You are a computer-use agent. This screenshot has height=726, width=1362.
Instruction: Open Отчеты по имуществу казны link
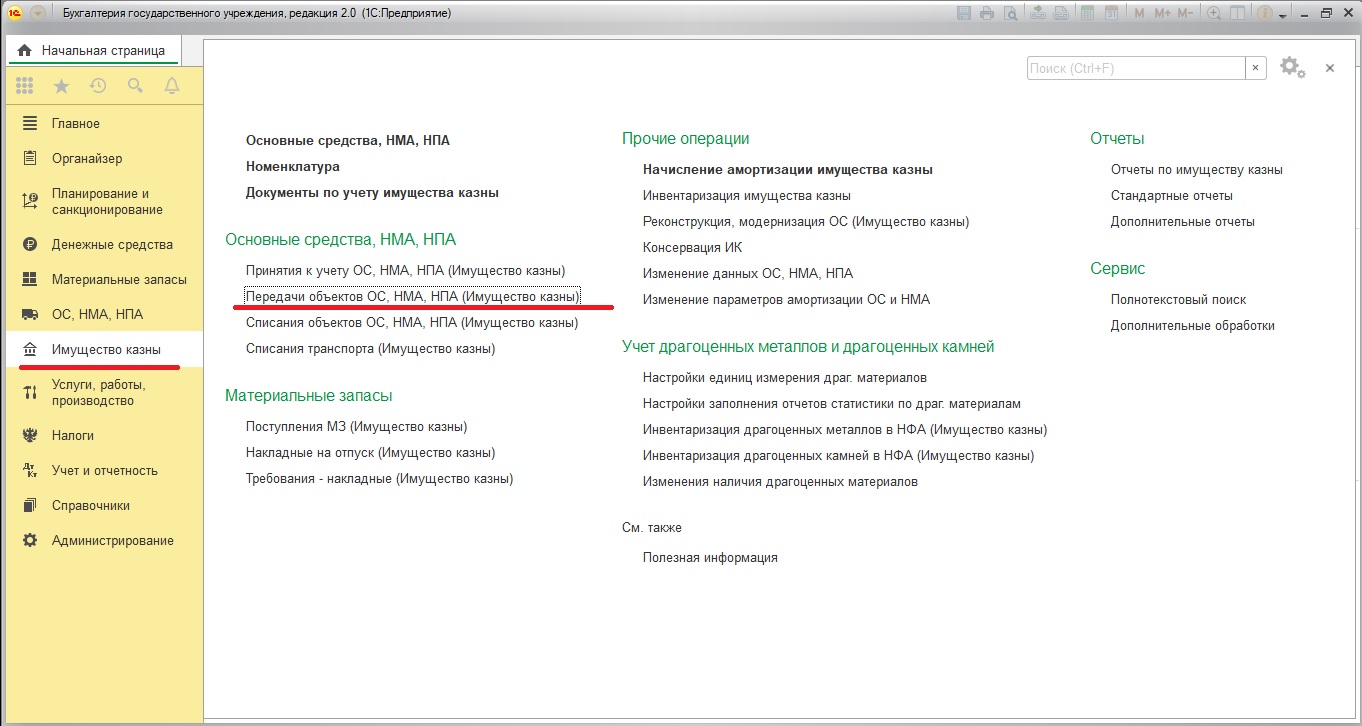(1196, 170)
